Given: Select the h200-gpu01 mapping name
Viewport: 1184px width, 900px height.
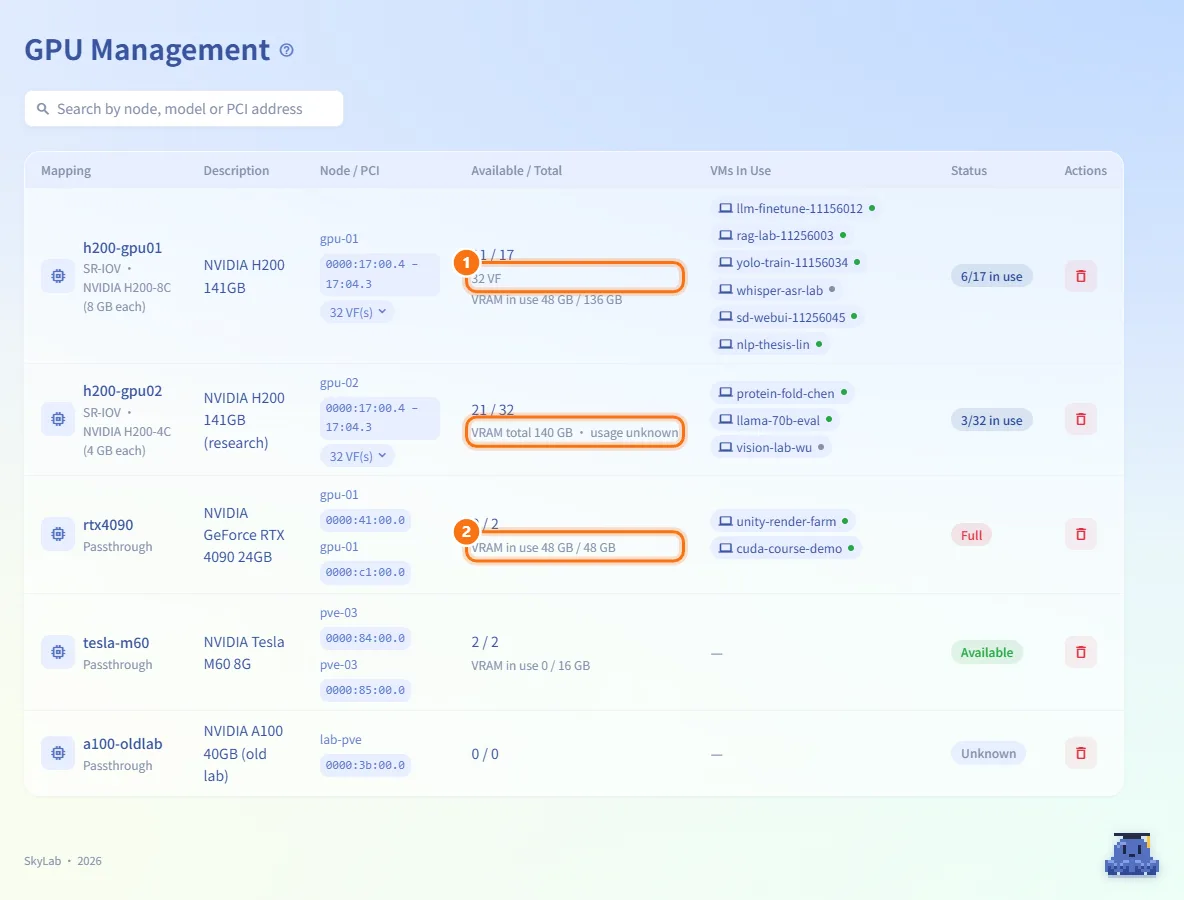Looking at the screenshot, I should click(x=122, y=248).
